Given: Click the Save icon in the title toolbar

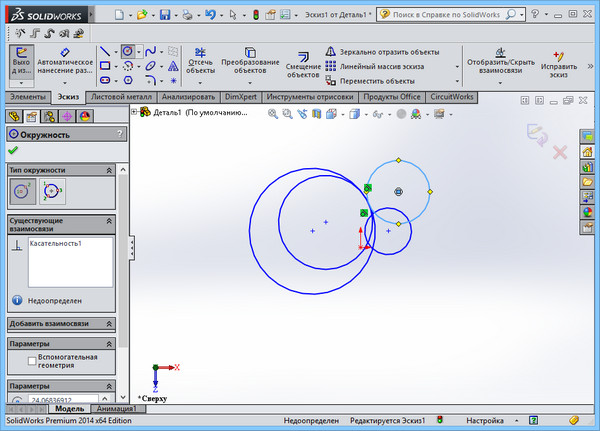Looking at the screenshot, I should point(164,16).
